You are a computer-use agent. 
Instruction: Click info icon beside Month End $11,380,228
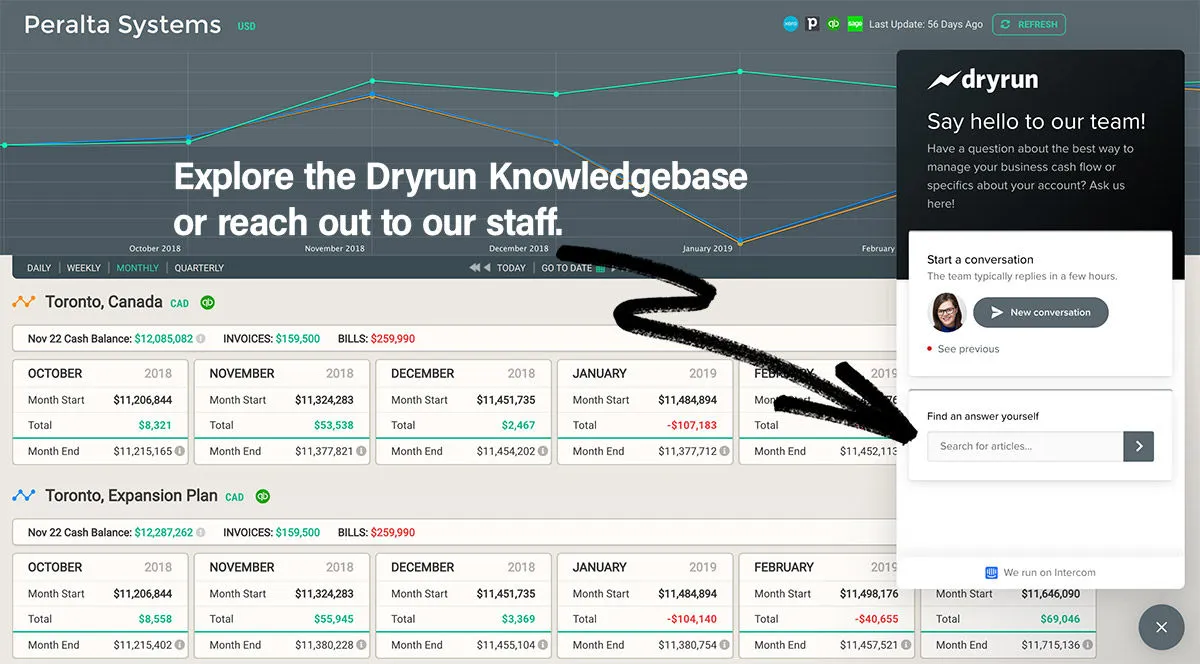pyautogui.click(x=362, y=645)
